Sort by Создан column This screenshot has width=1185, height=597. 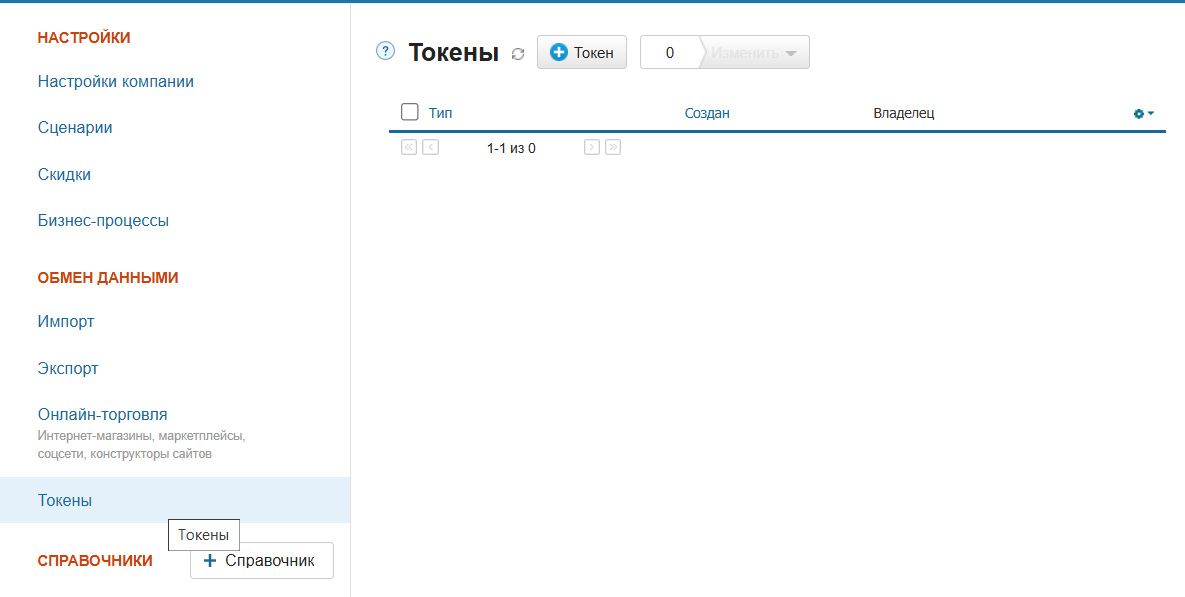(x=707, y=113)
